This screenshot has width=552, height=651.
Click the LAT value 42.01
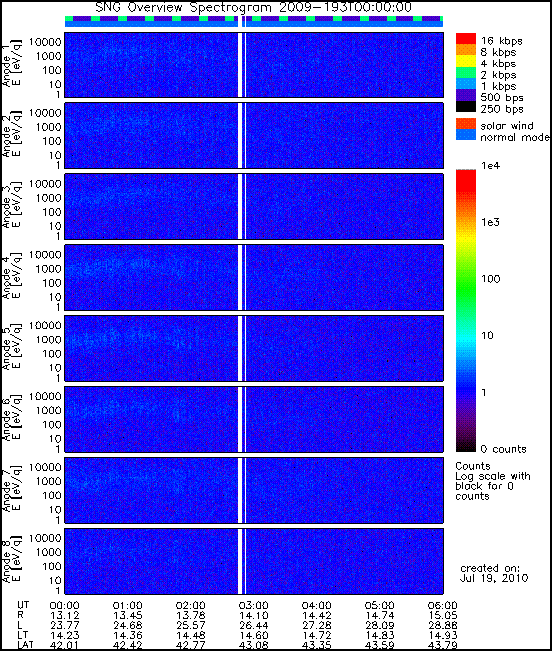coord(64,646)
